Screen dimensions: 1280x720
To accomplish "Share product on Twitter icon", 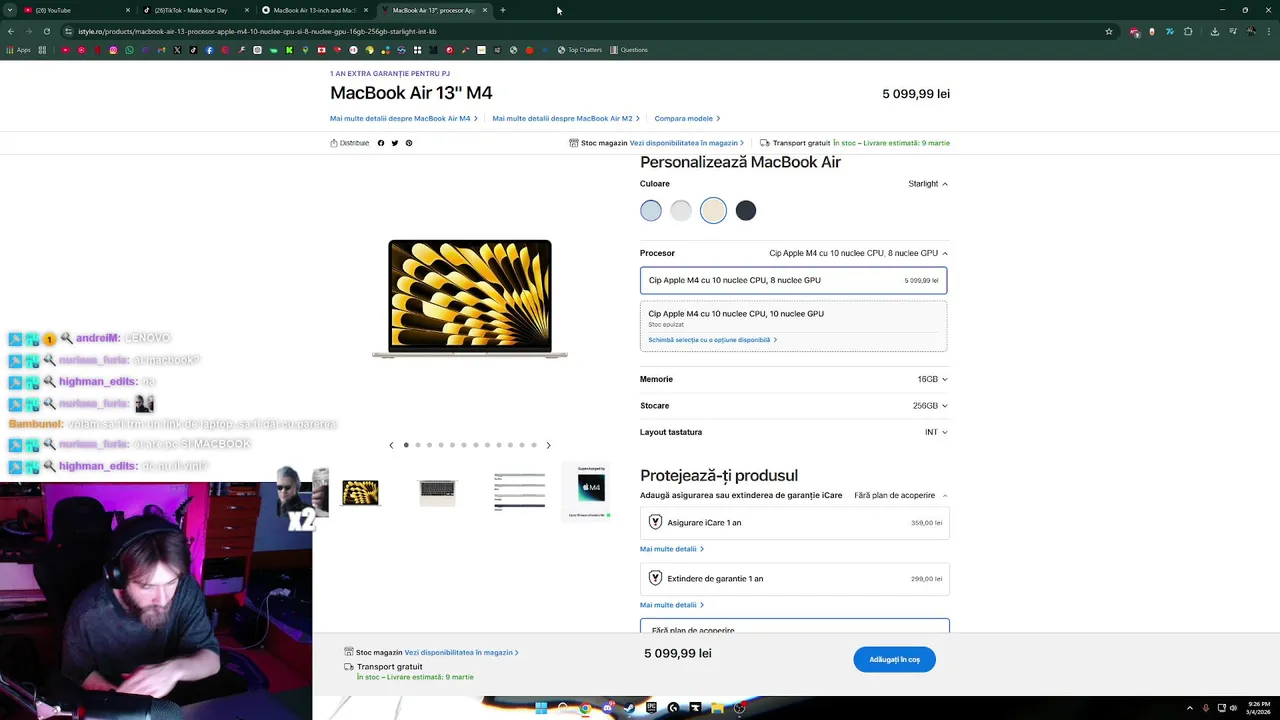I will [x=395, y=143].
